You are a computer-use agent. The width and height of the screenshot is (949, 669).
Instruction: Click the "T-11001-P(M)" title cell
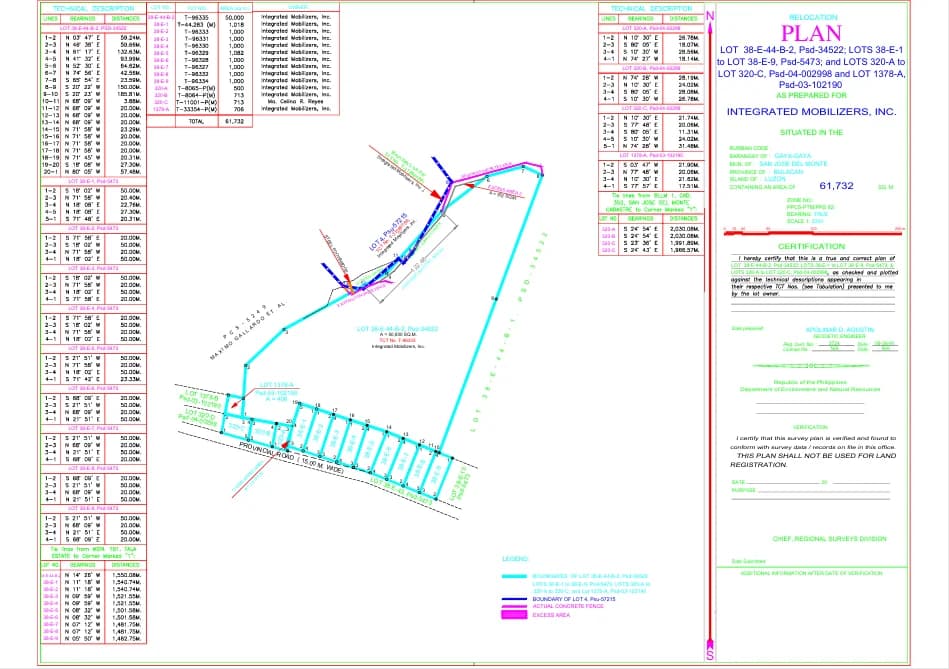pyautogui.click(x=196, y=102)
